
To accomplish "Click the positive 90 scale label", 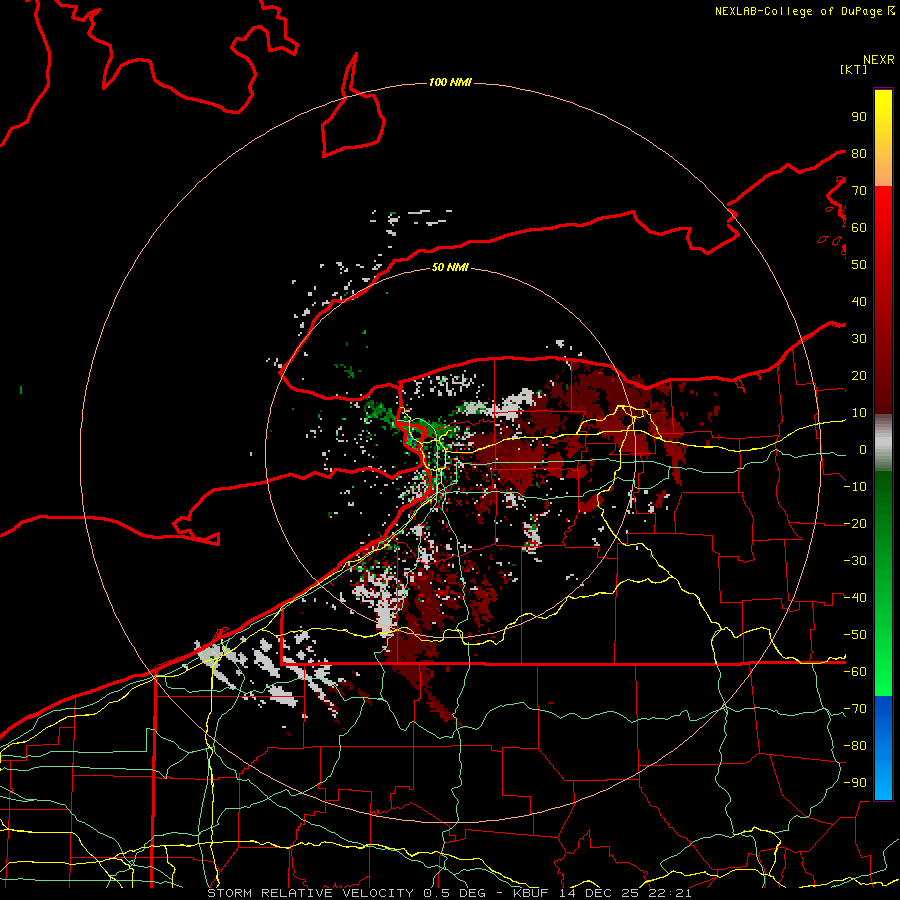I will (859, 117).
